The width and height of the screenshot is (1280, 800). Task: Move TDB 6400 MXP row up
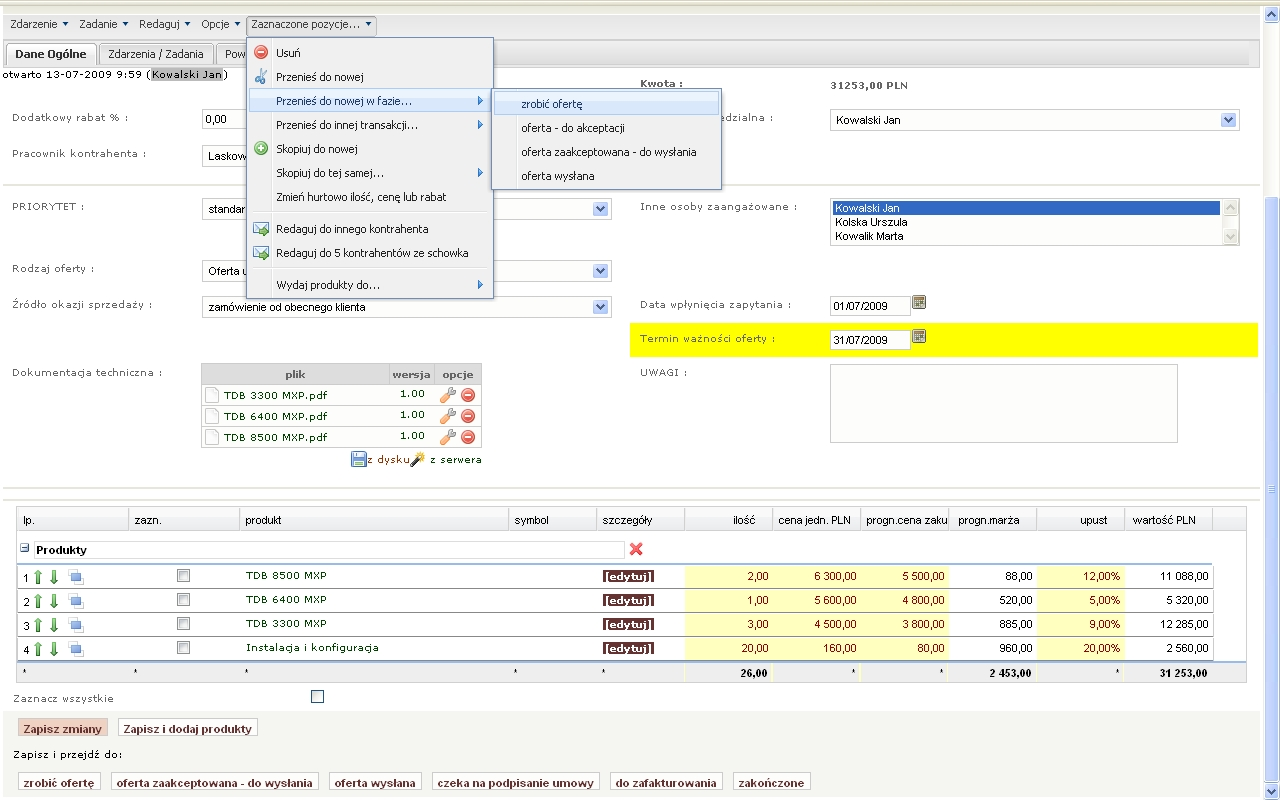pos(38,600)
